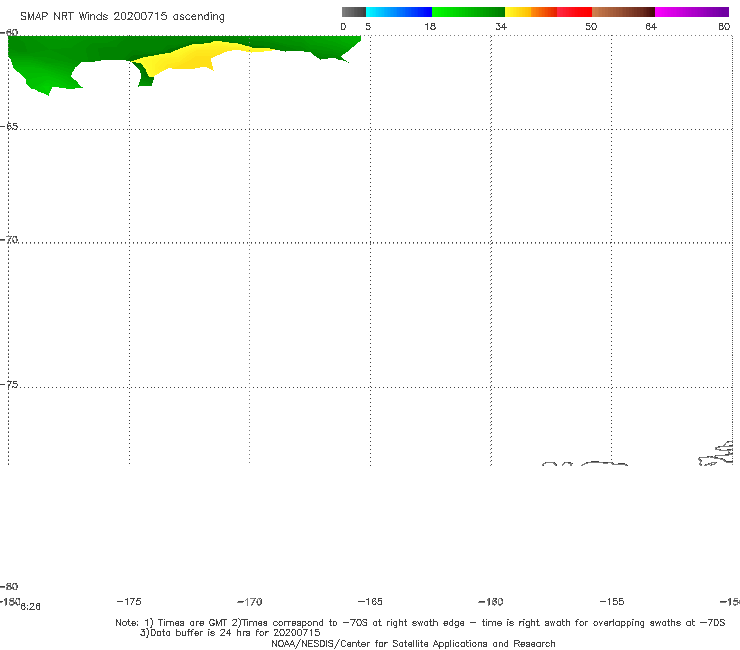
Task: Click the latitude label '-70'
Action: (9, 240)
